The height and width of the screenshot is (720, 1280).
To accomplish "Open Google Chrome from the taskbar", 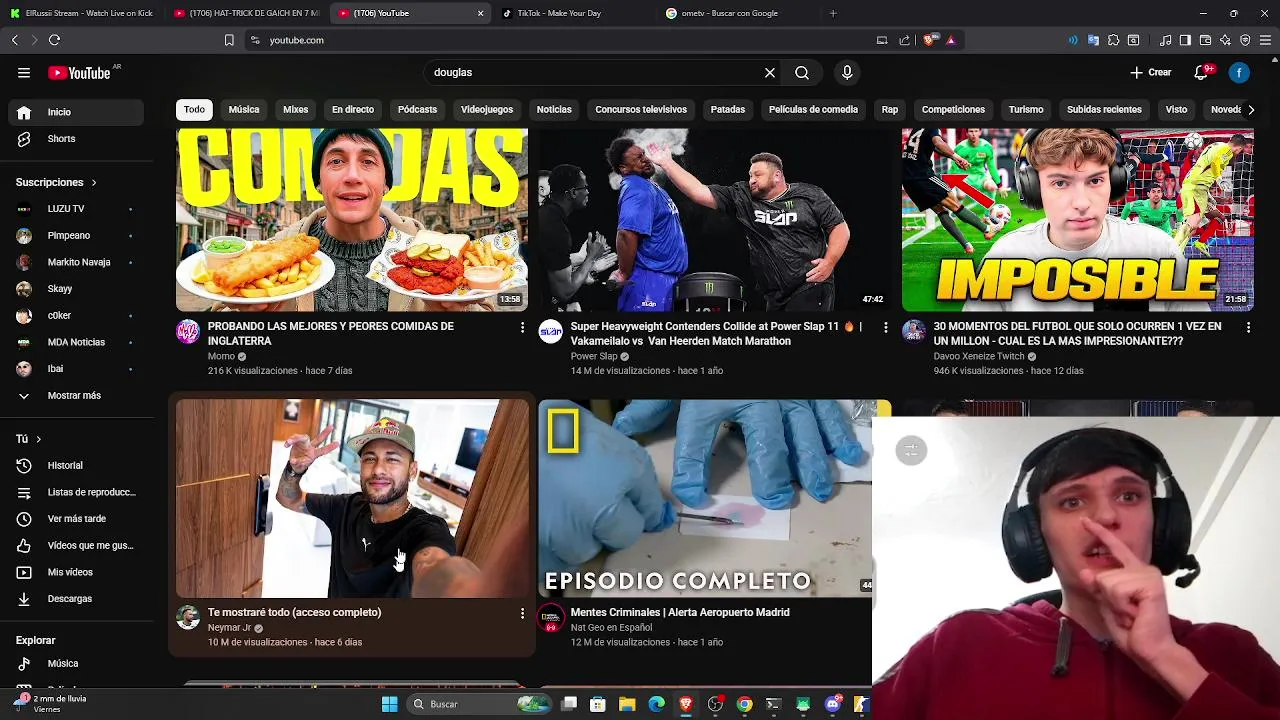I will [744, 704].
